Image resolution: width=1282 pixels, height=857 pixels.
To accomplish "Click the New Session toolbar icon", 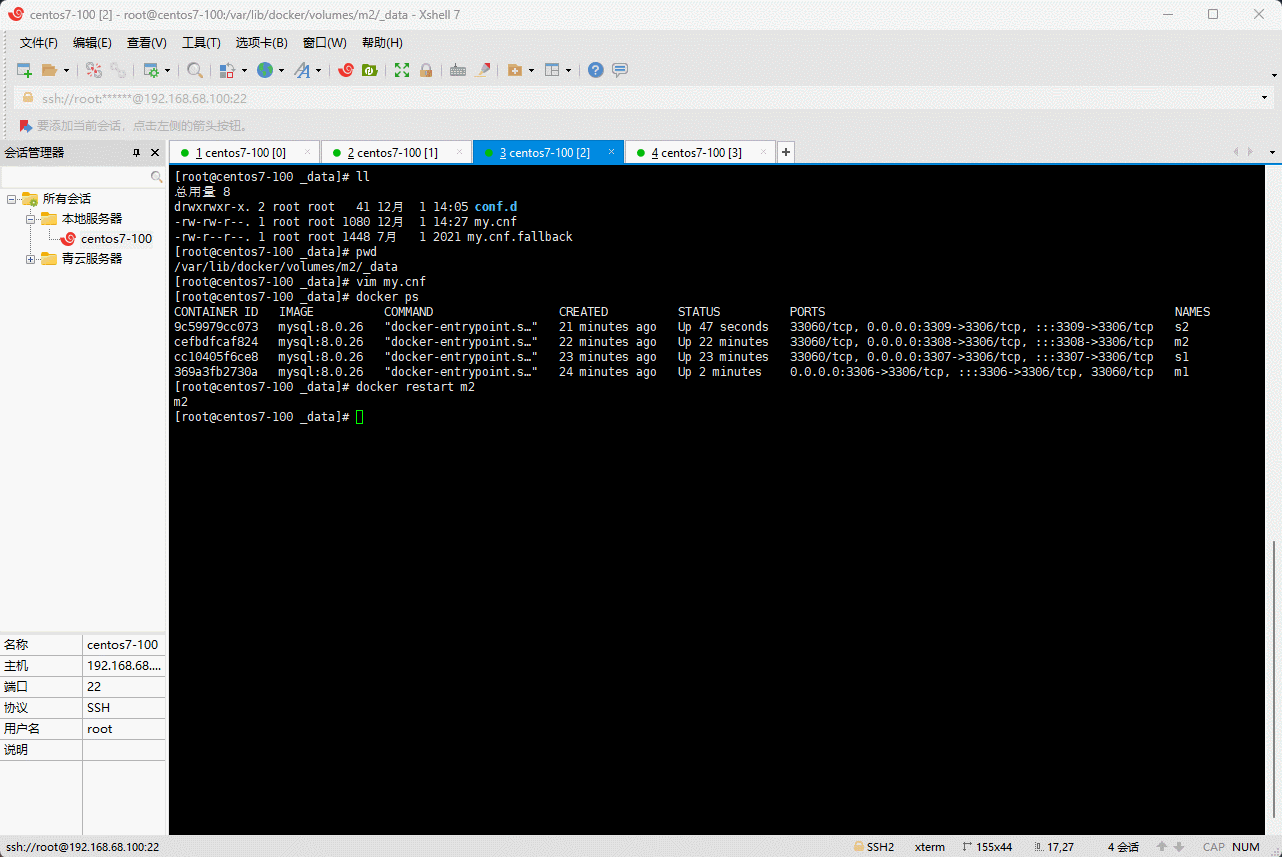I will click(25, 70).
